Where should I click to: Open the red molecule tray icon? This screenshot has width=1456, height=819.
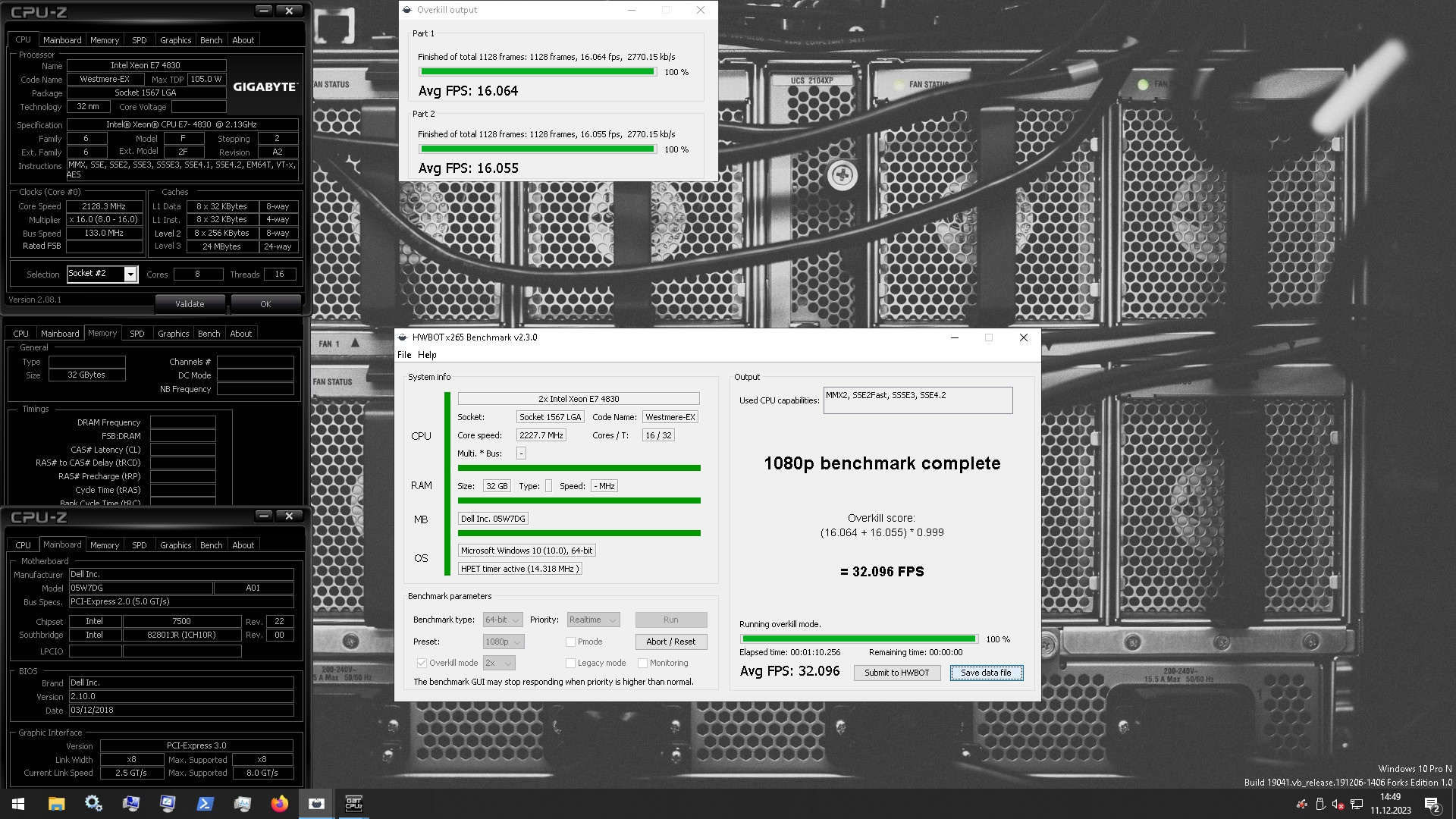[1302, 804]
